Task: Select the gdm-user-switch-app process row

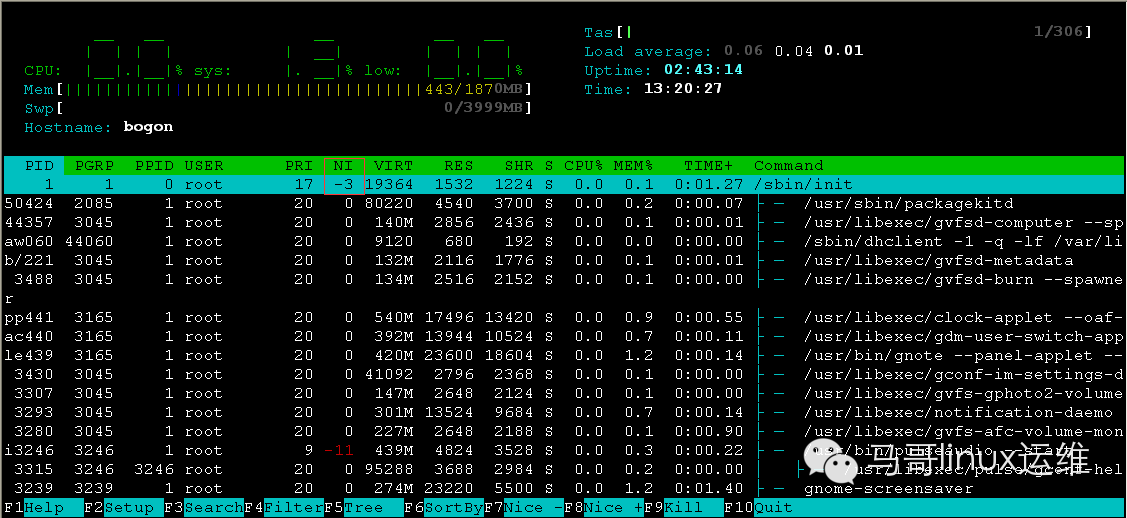Action: (564, 336)
